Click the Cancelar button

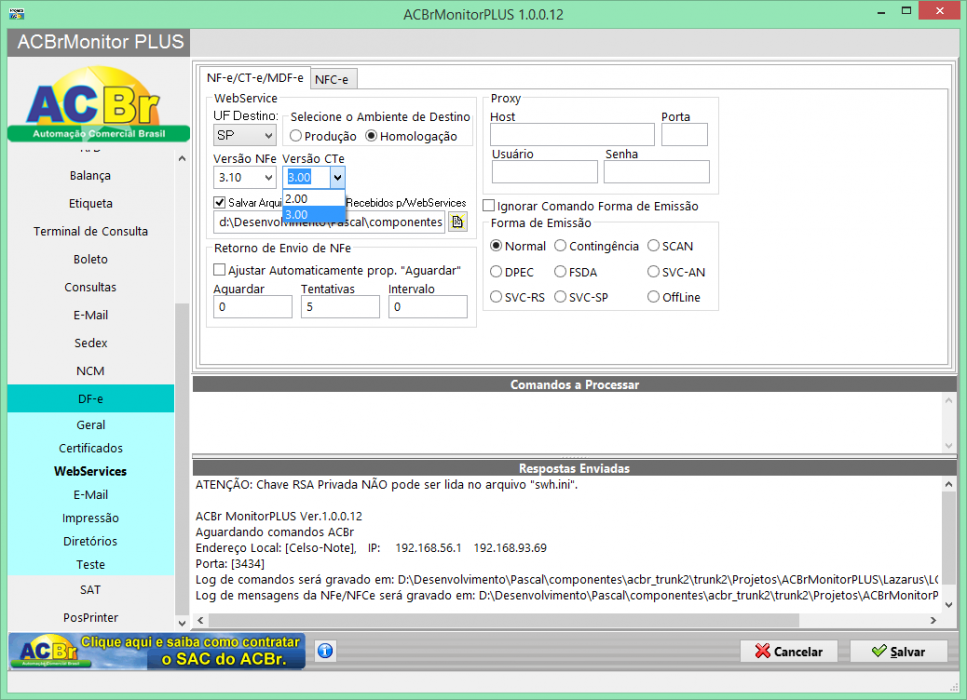[789, 651]
